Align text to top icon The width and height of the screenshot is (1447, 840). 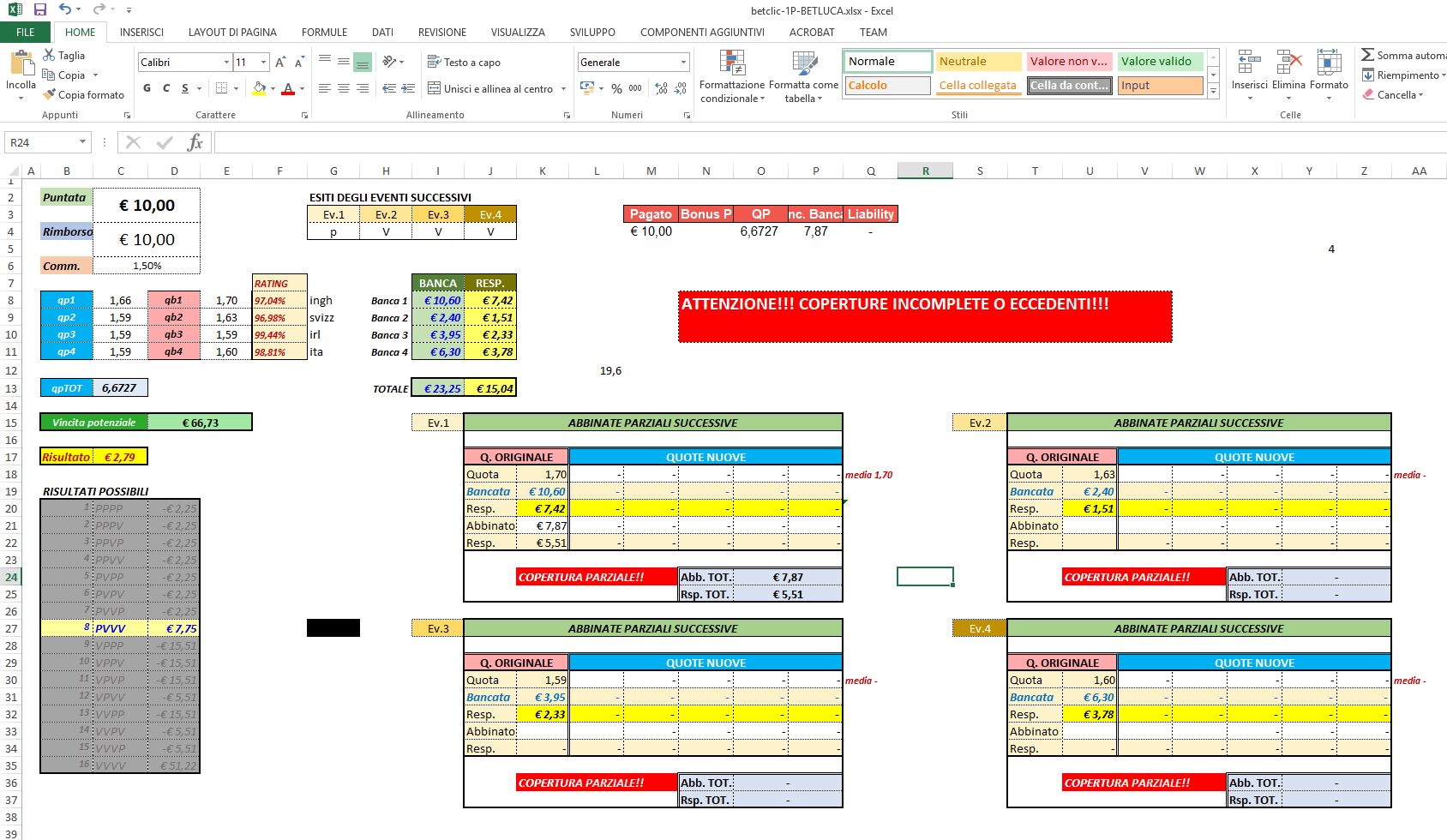[325, 61]
